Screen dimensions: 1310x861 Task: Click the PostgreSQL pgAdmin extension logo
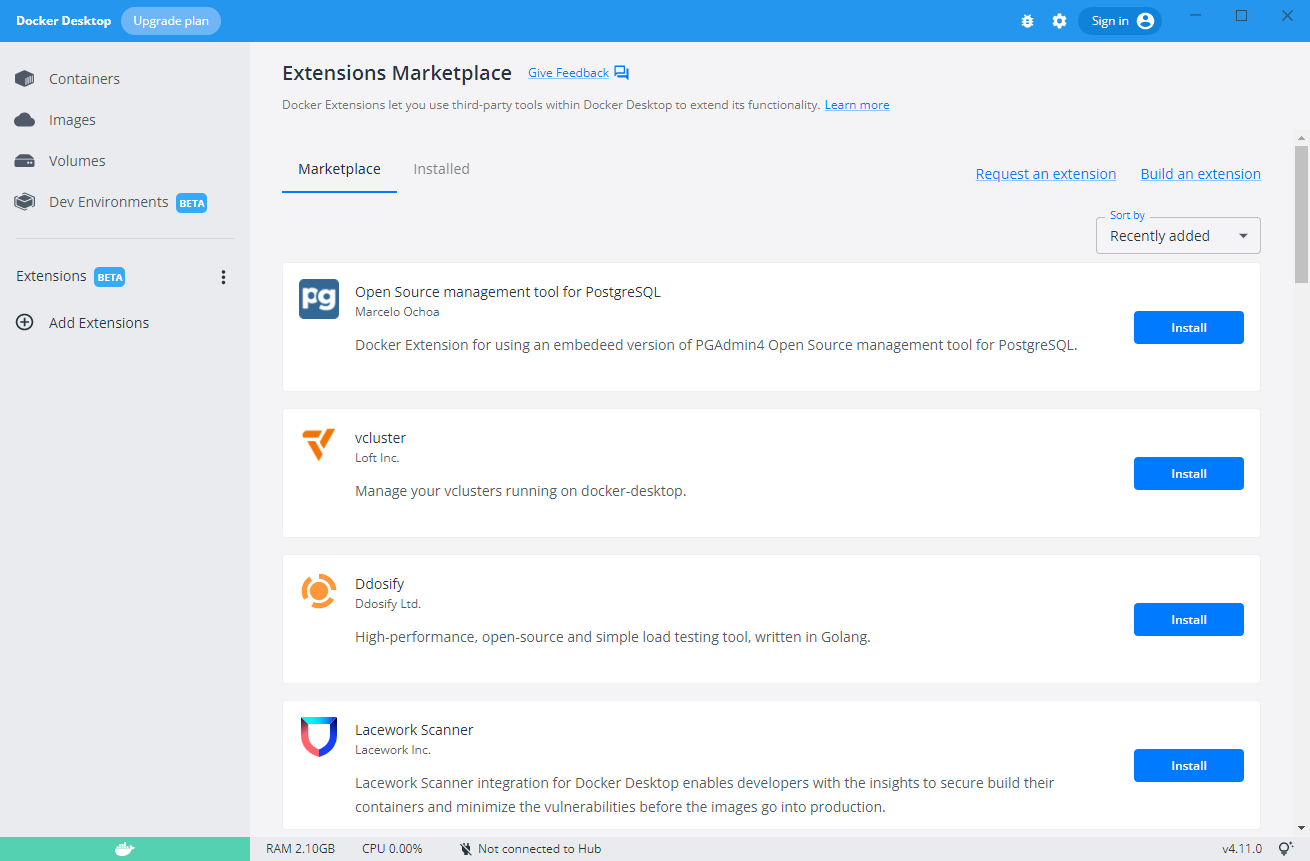coord(319,299)
